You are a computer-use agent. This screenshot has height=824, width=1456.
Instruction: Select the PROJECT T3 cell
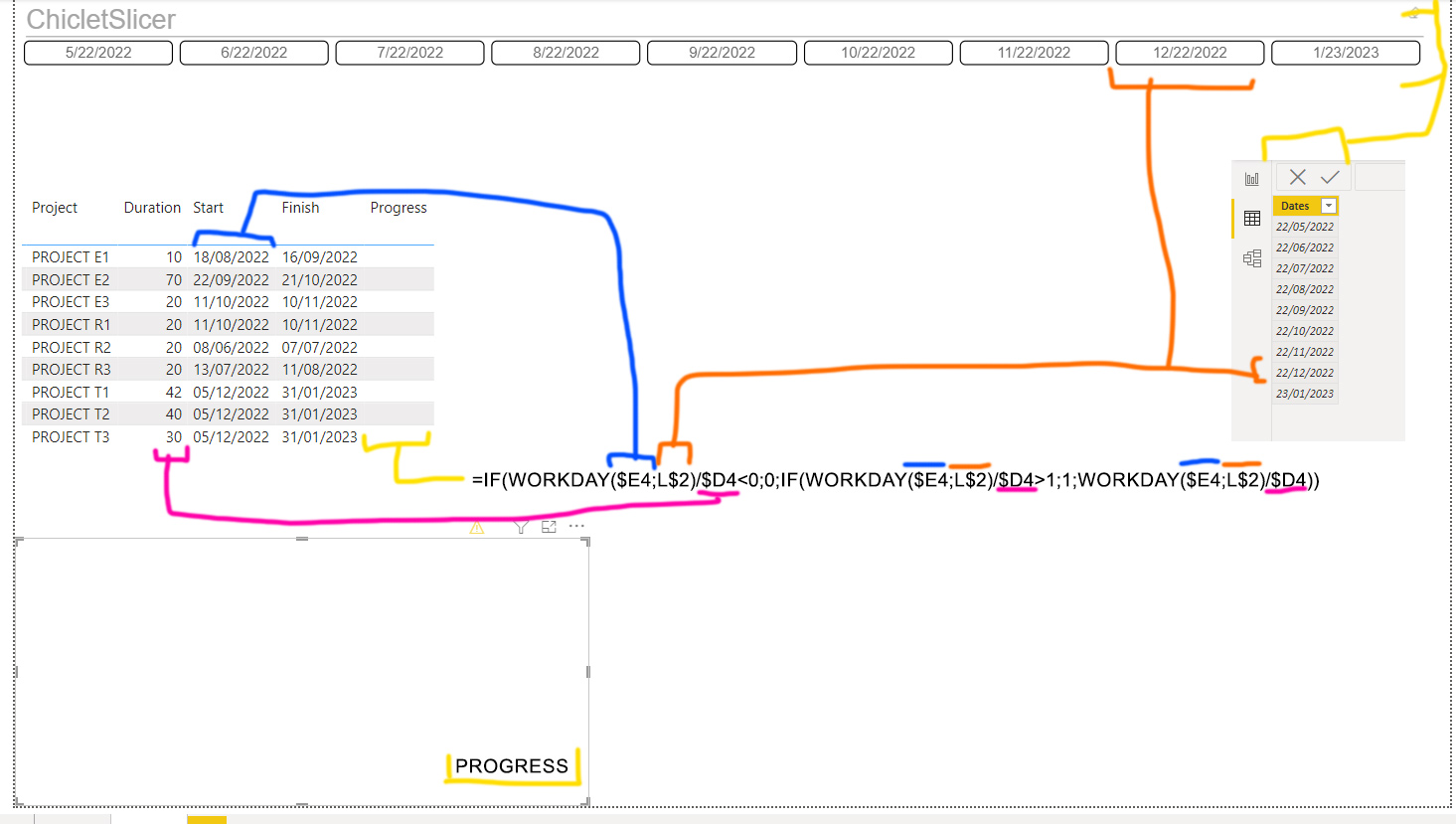tap(71, 437)
